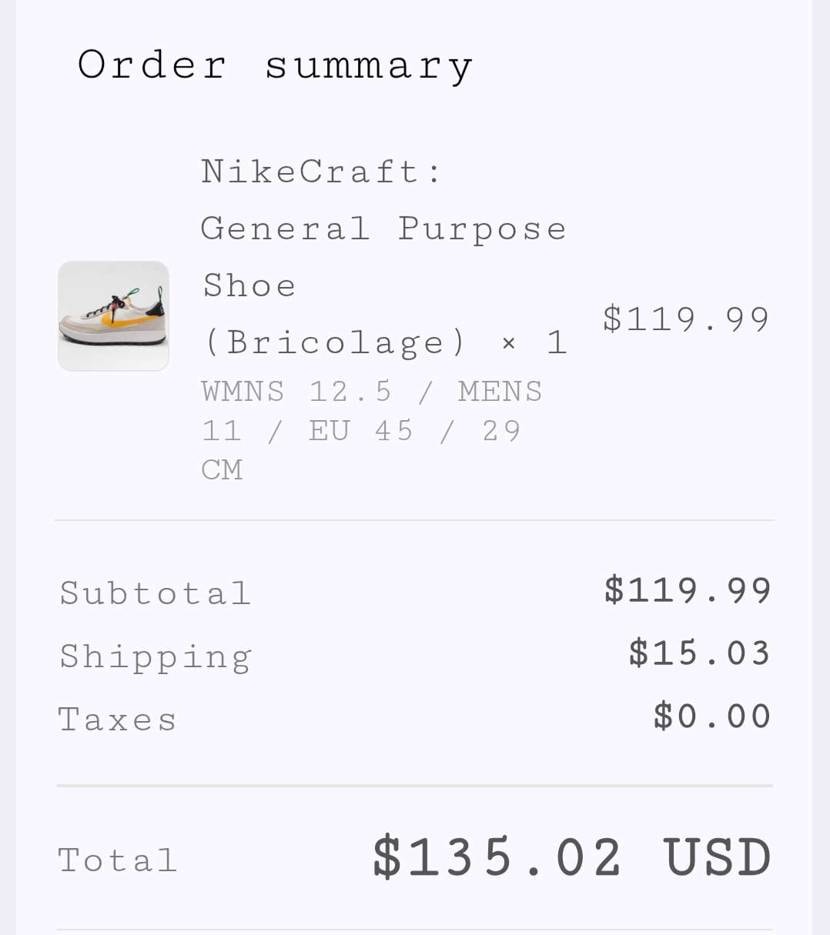This screenshot has height=935, width=830.
Task: Click the EU 45 size detail
Action: (360, 431)
